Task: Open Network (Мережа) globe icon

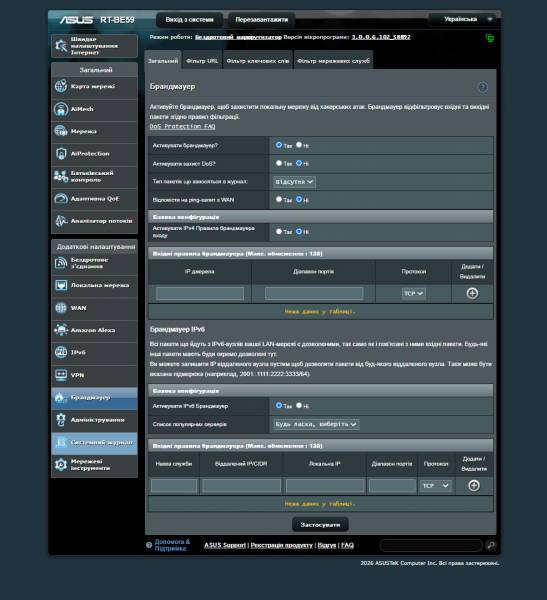Action: (x=61, y=131)
